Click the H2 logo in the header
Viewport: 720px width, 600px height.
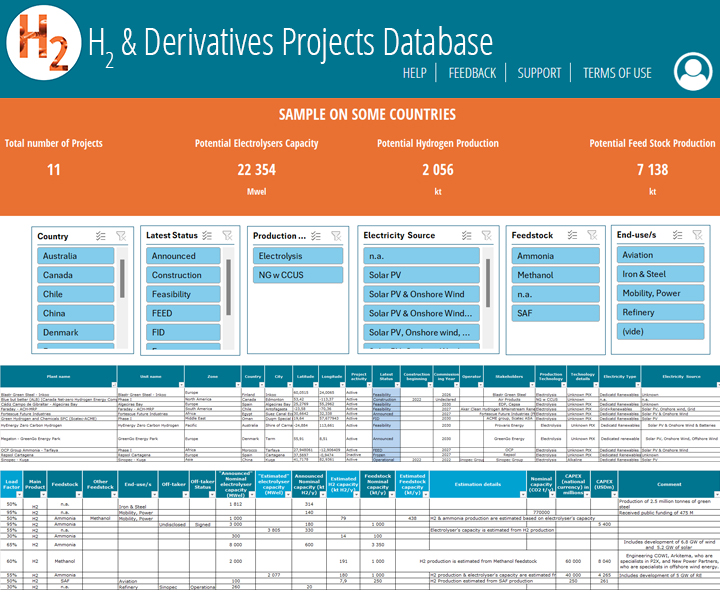[x=43, y=42]
